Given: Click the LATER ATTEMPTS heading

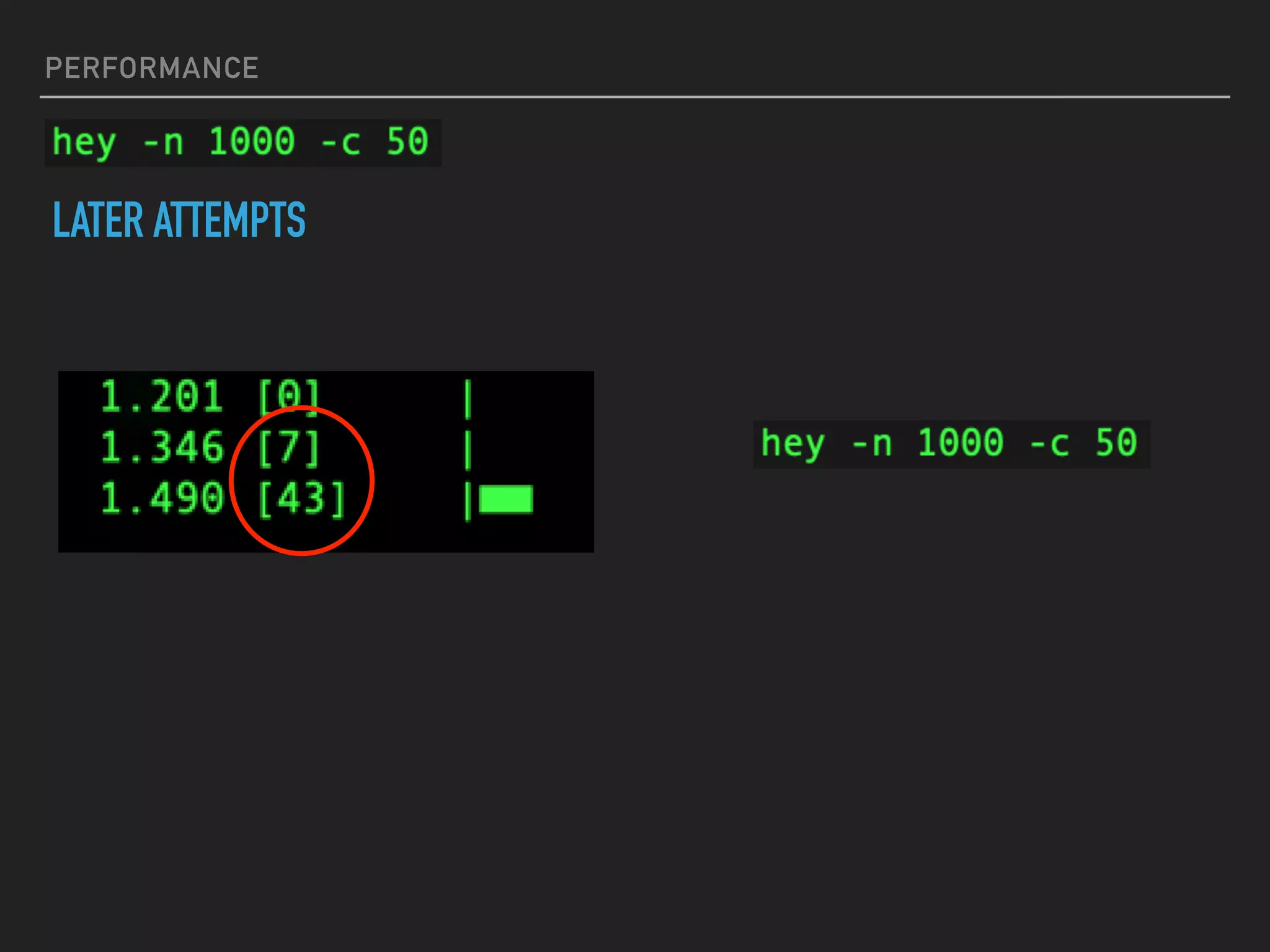Looking at the screenshot, I should pos(179,220).
